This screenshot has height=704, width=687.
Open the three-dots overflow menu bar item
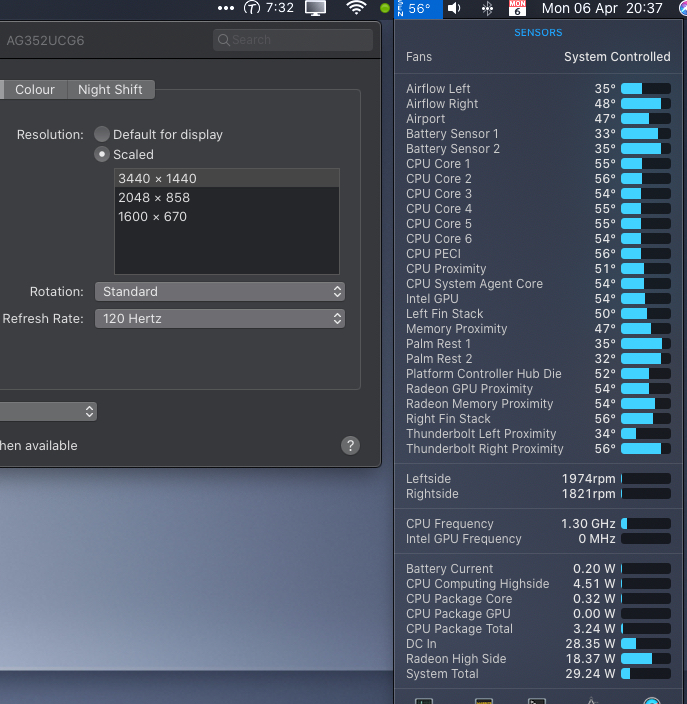click(x=225, y=8)
